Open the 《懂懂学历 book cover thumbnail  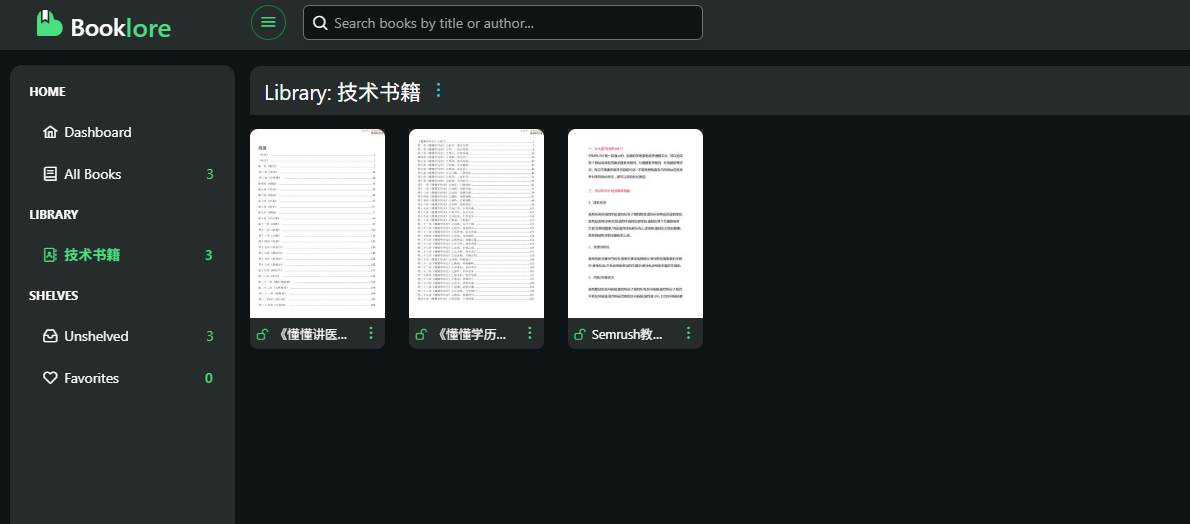point(477,223)
